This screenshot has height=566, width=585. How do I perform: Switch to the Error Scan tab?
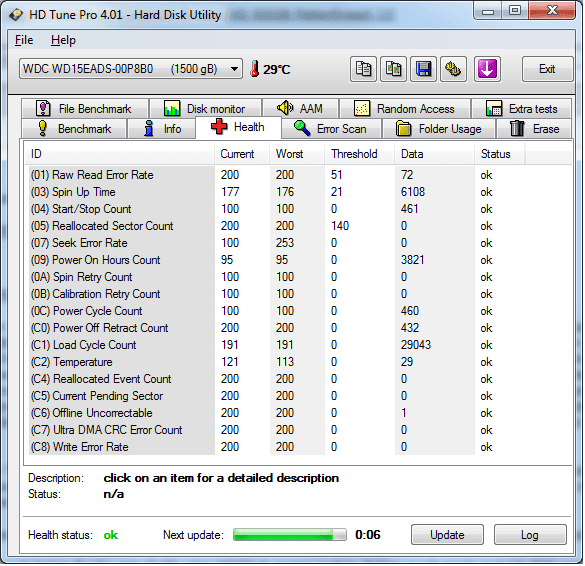(x=331, y=129)
